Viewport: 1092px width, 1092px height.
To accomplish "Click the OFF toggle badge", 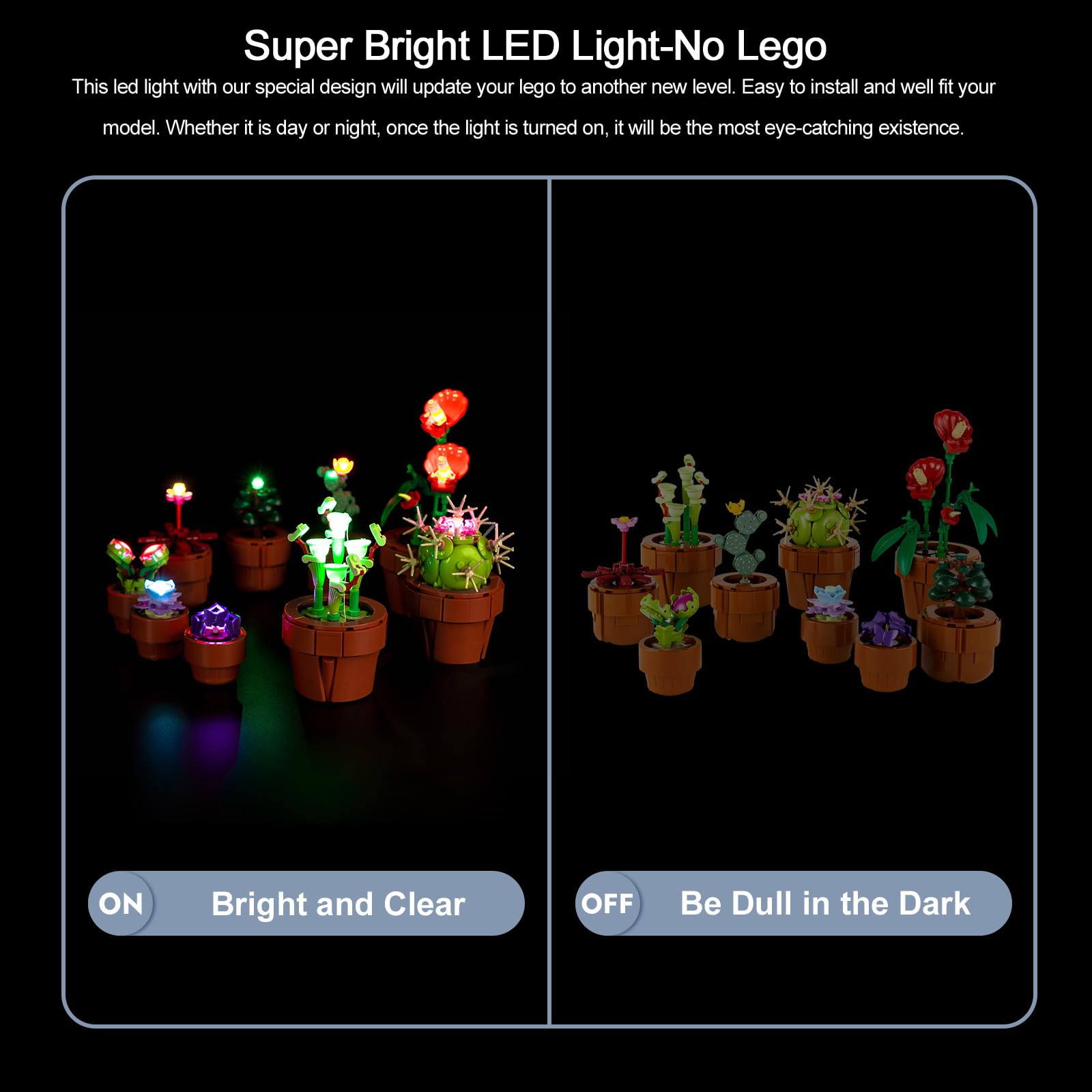I will point(607,904).
